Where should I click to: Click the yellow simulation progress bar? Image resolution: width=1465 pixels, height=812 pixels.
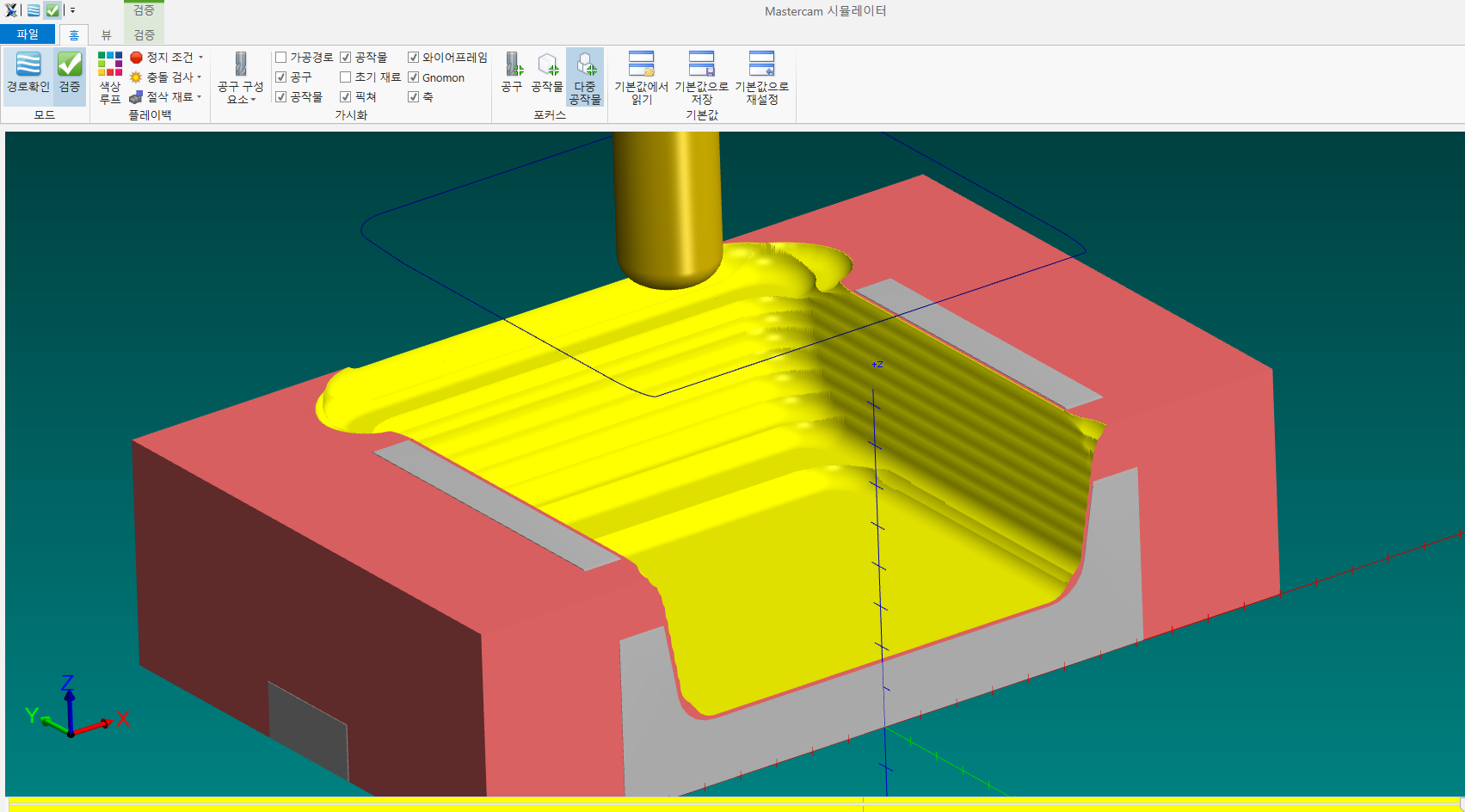click(735, 804)
